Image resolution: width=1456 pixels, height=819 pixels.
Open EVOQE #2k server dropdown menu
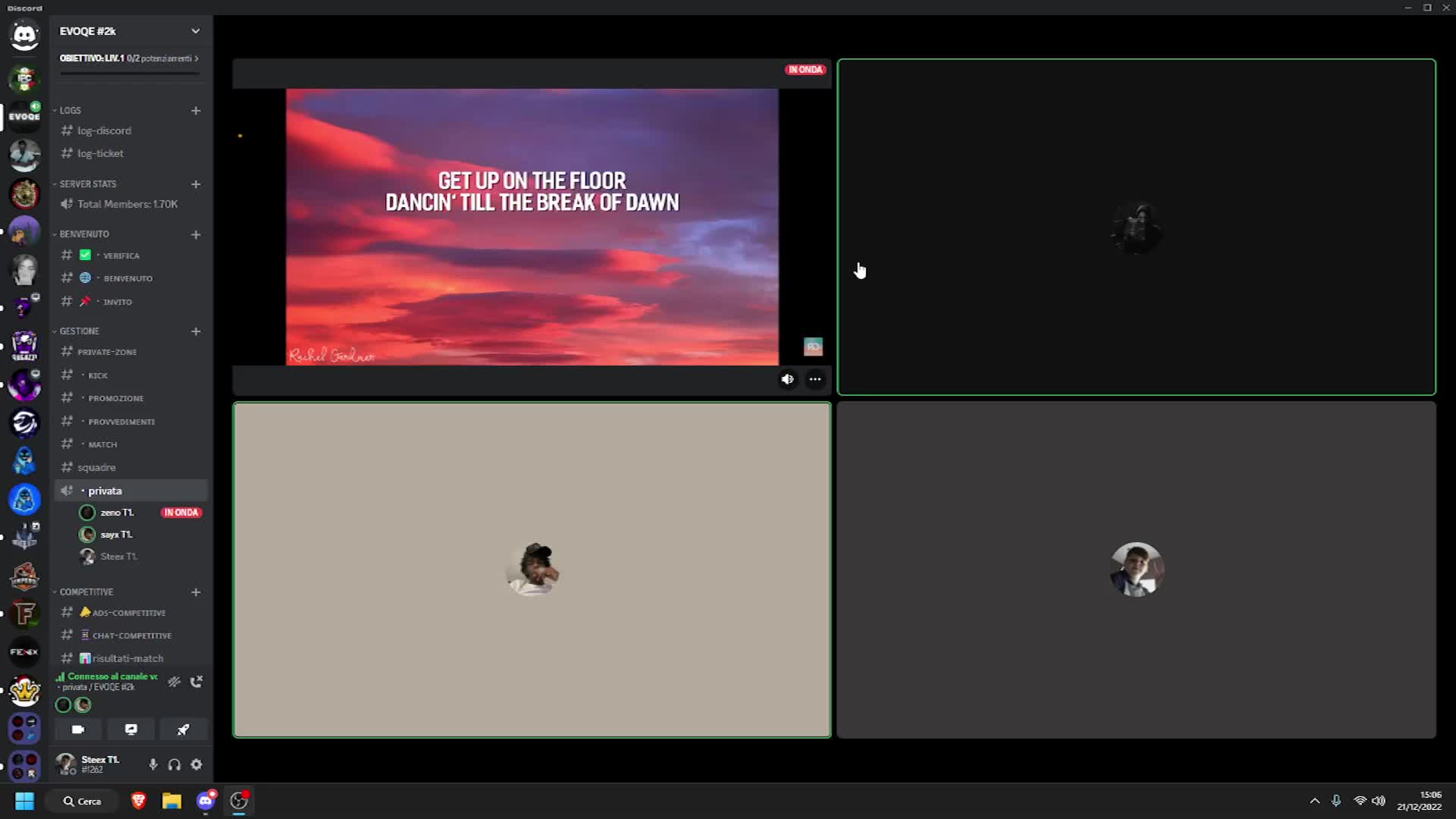tap(196, 31)
